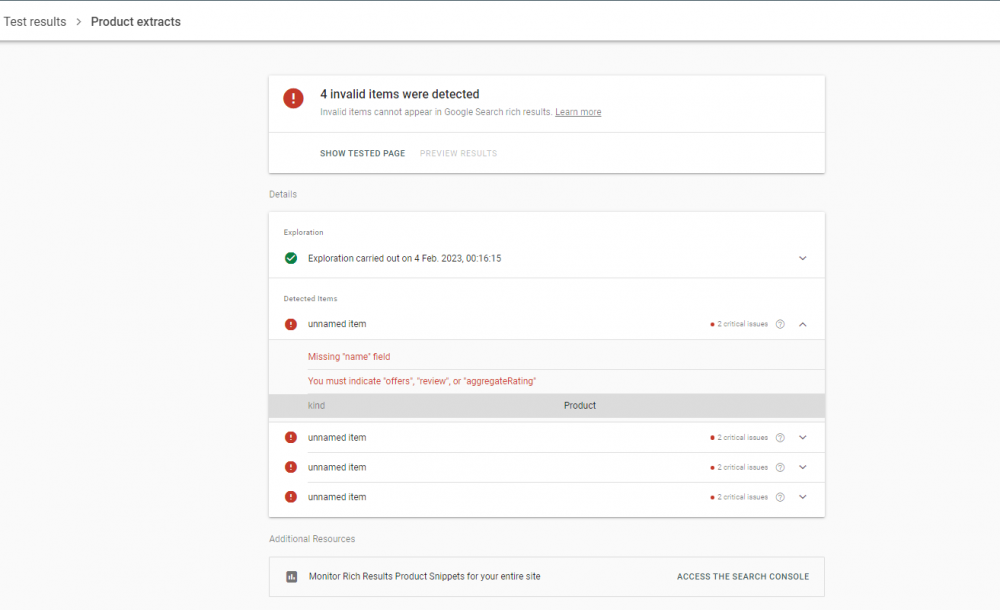The height and width of the screenshot is (610, 1000).
Task: Click the red error icon of the expanded unnamed item
Action: [291, 324]
